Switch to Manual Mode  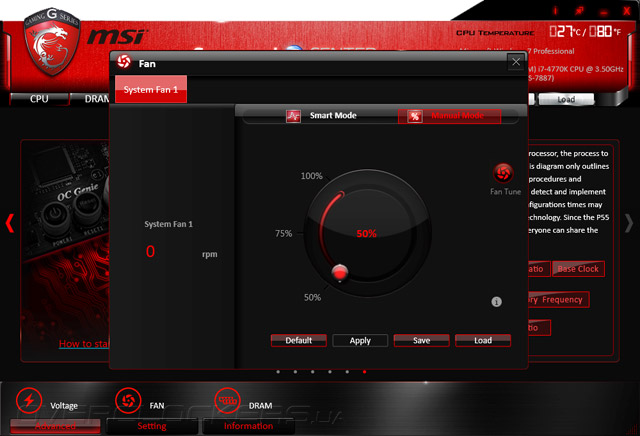449,116
